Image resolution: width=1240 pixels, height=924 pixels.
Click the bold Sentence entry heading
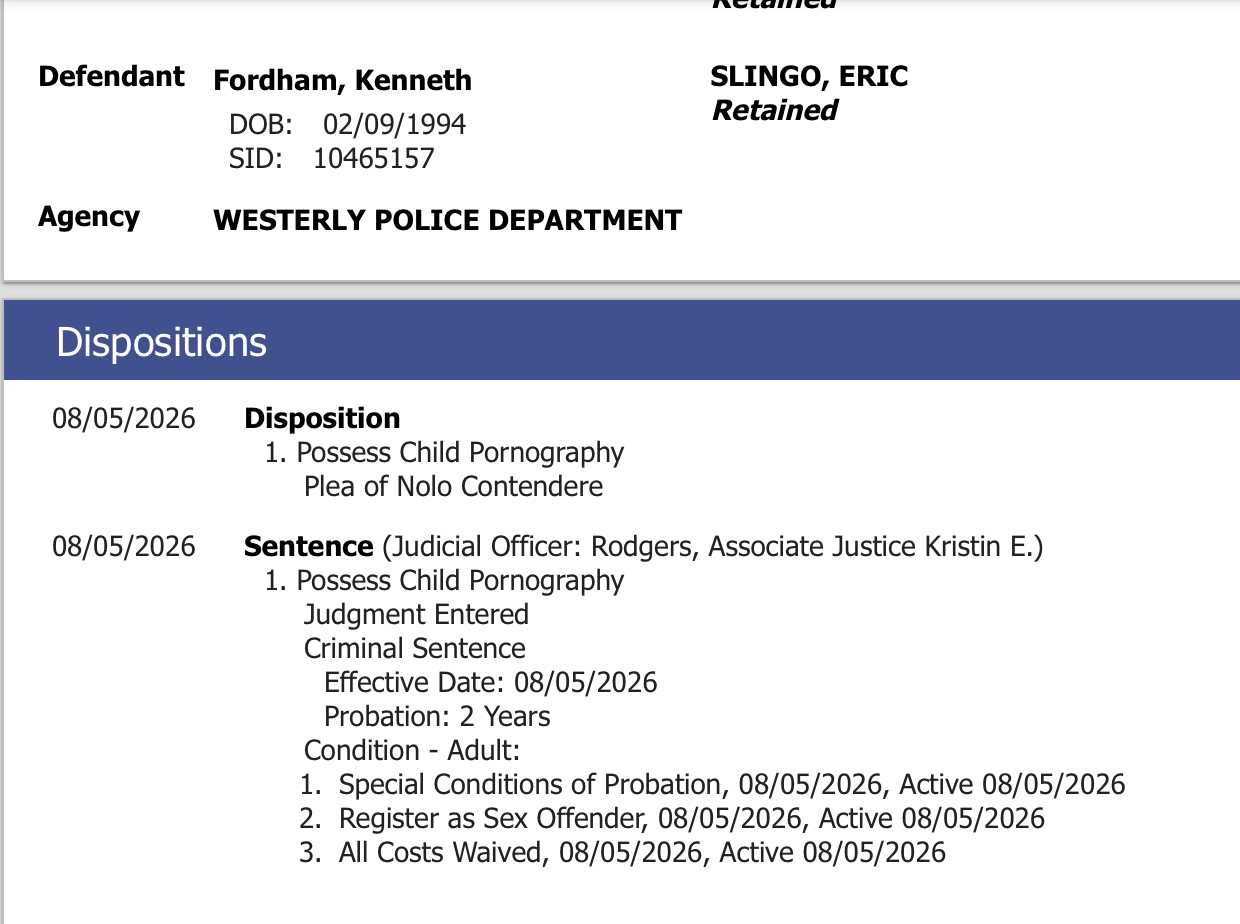click(x=308, y=547)
